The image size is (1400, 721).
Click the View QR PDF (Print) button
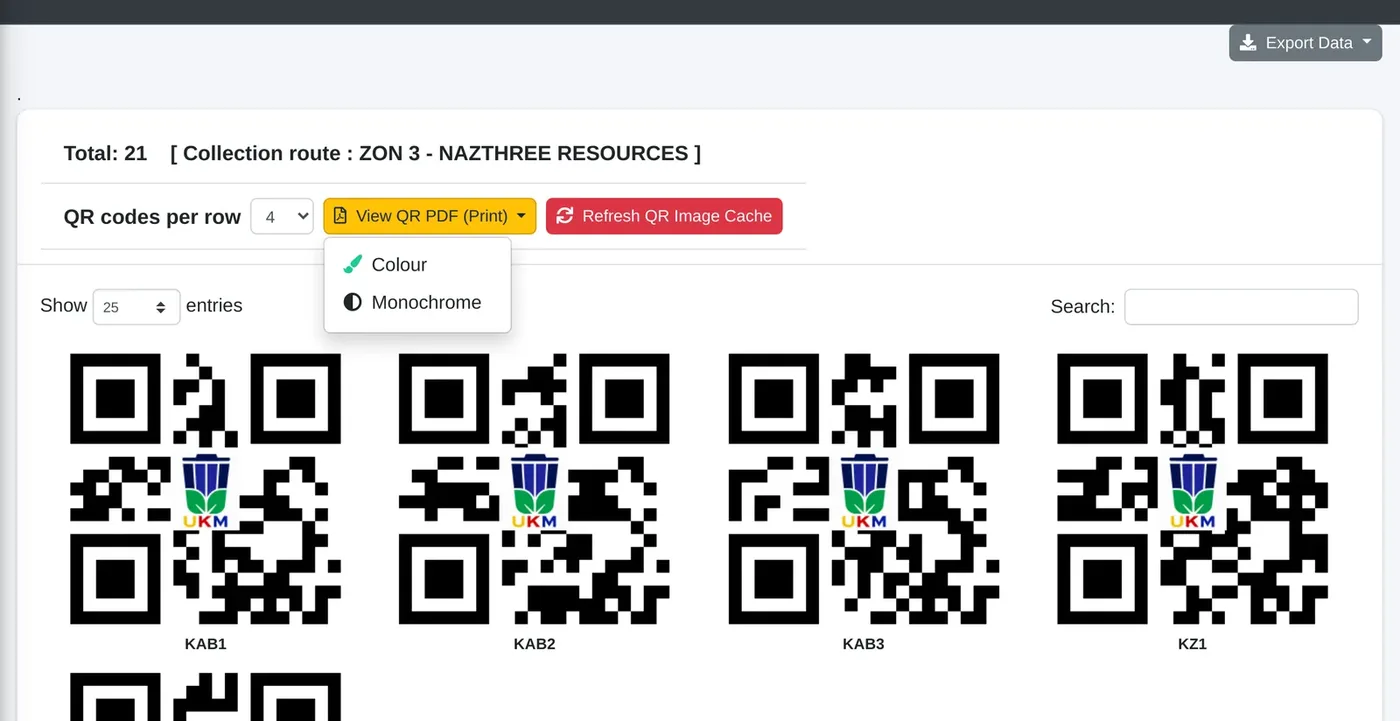430,216
